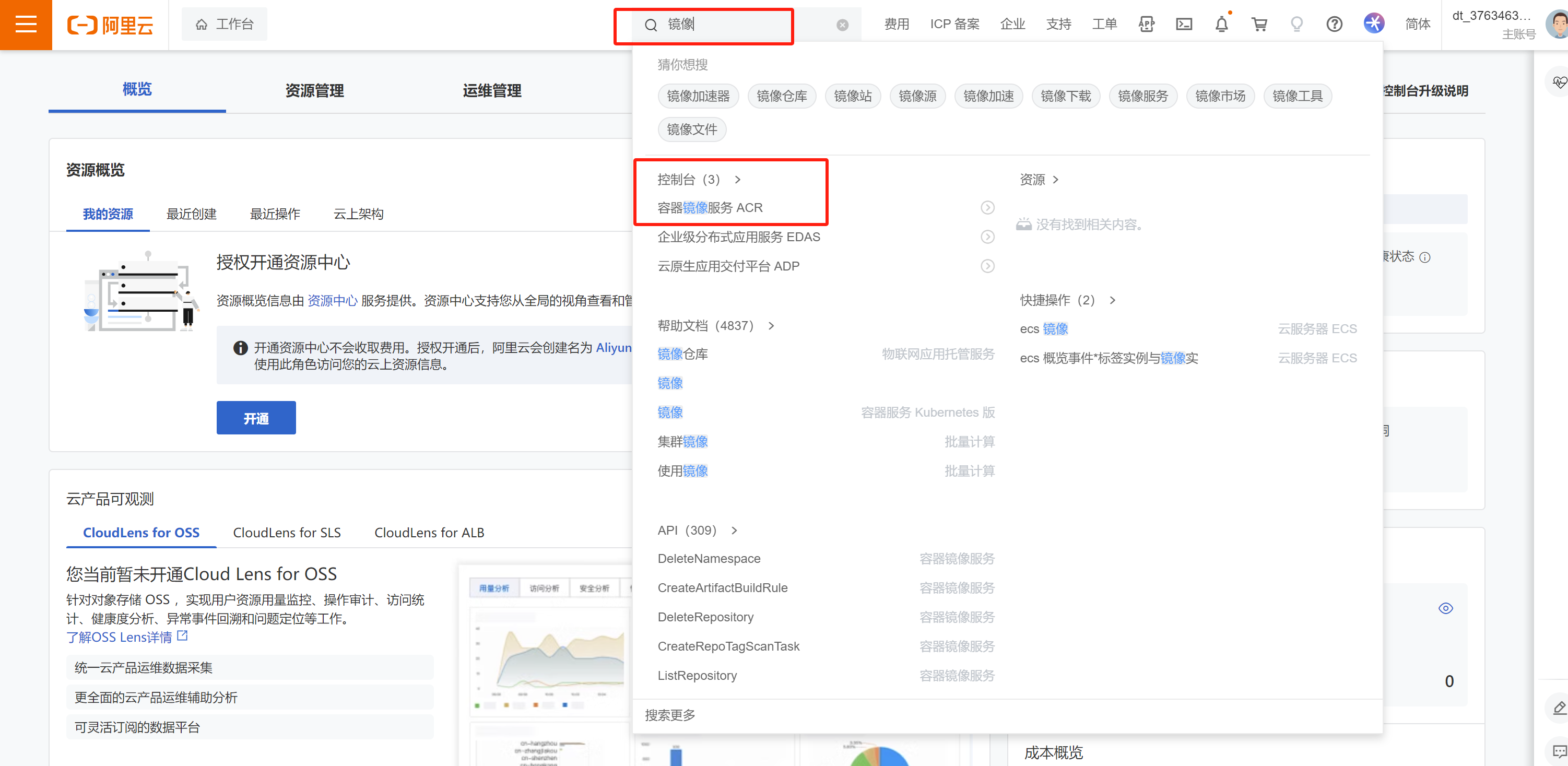The width and height of the screenshot is (1568, 766).
Task: Choose the 镜像仓库 suggestion chip
Action: pyautogui.click(x=782, y=96)
